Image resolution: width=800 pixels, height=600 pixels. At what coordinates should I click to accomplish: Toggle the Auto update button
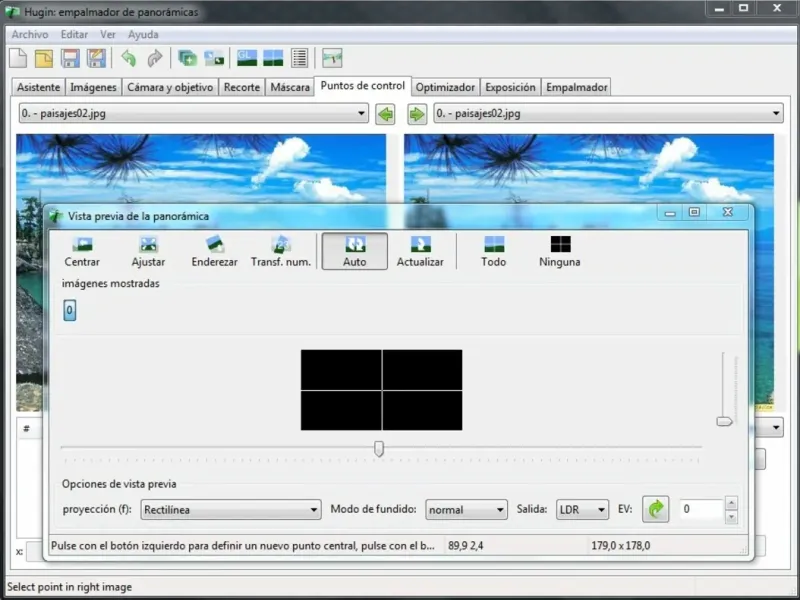[355, 252]
